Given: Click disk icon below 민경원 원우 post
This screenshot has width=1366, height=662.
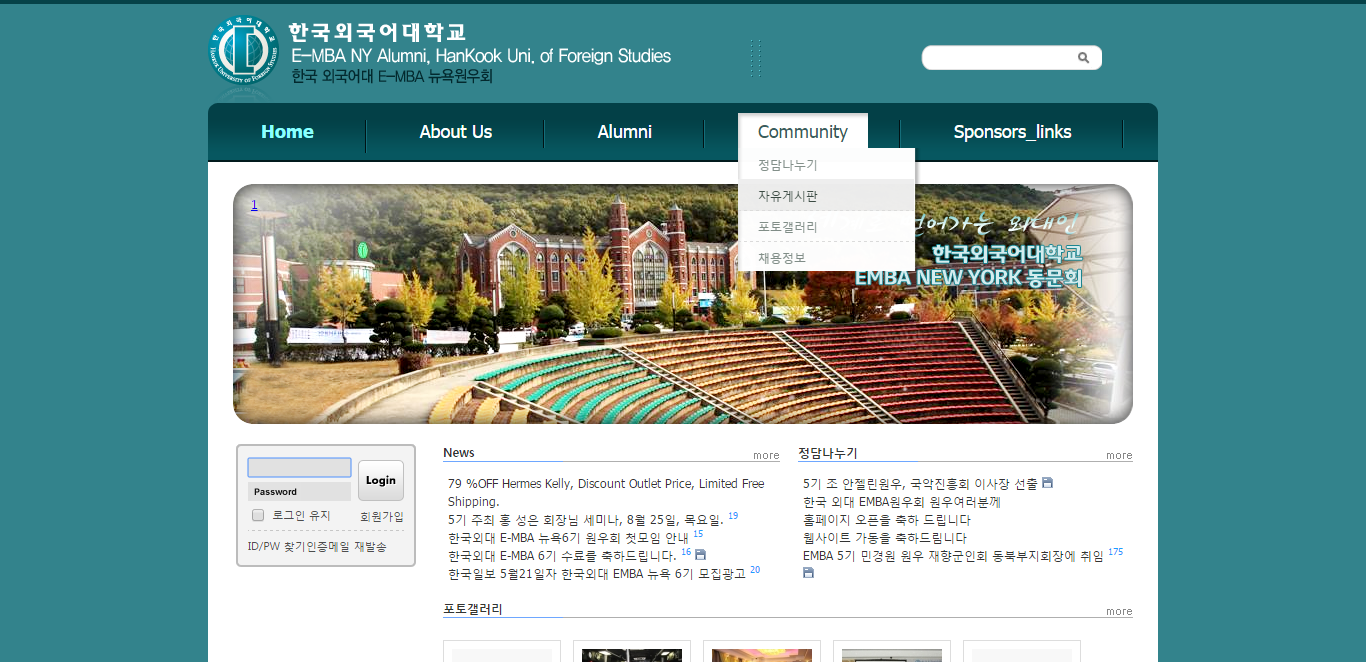Looking at the screenshot, I should pyautogui.click(x=808, y=573).
